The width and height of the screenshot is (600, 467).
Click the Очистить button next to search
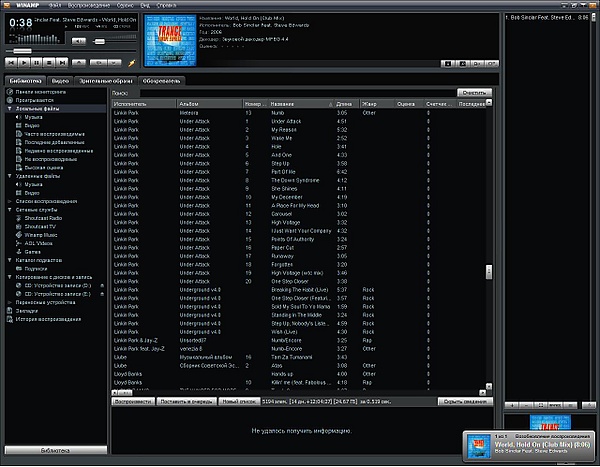click(474, 92)
